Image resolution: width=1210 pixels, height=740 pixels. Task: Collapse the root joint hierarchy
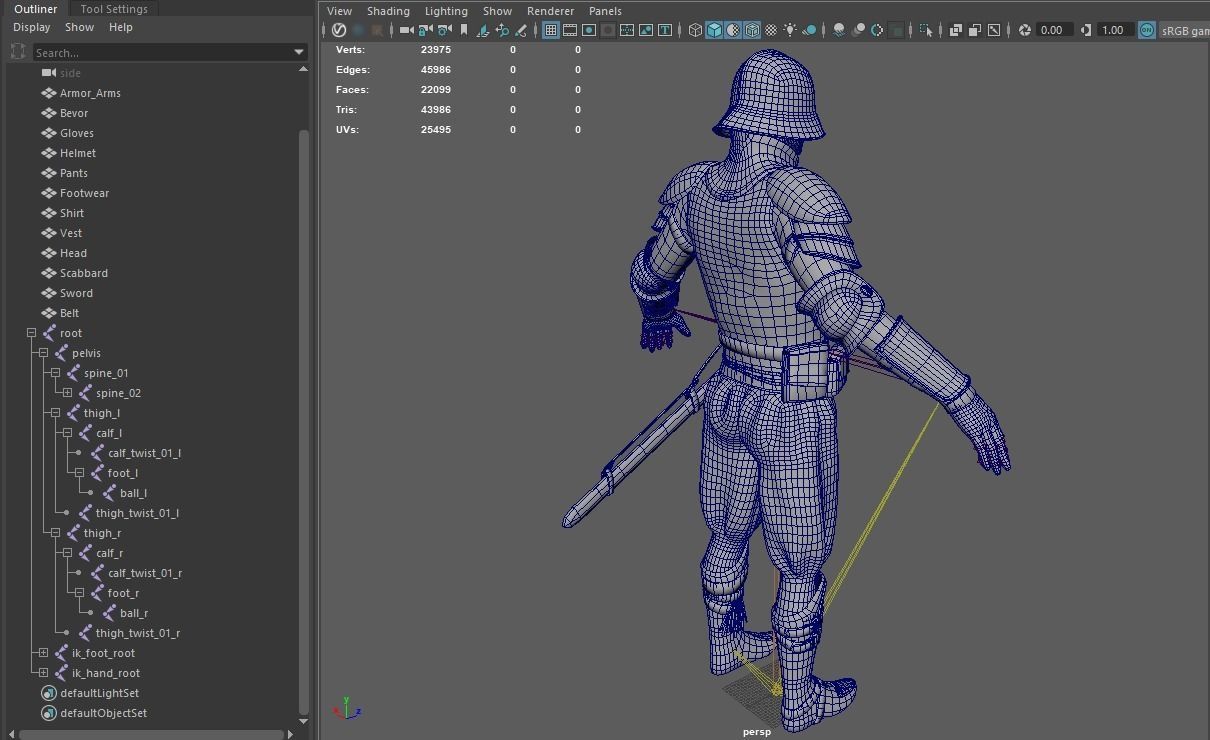coord(31,333)
